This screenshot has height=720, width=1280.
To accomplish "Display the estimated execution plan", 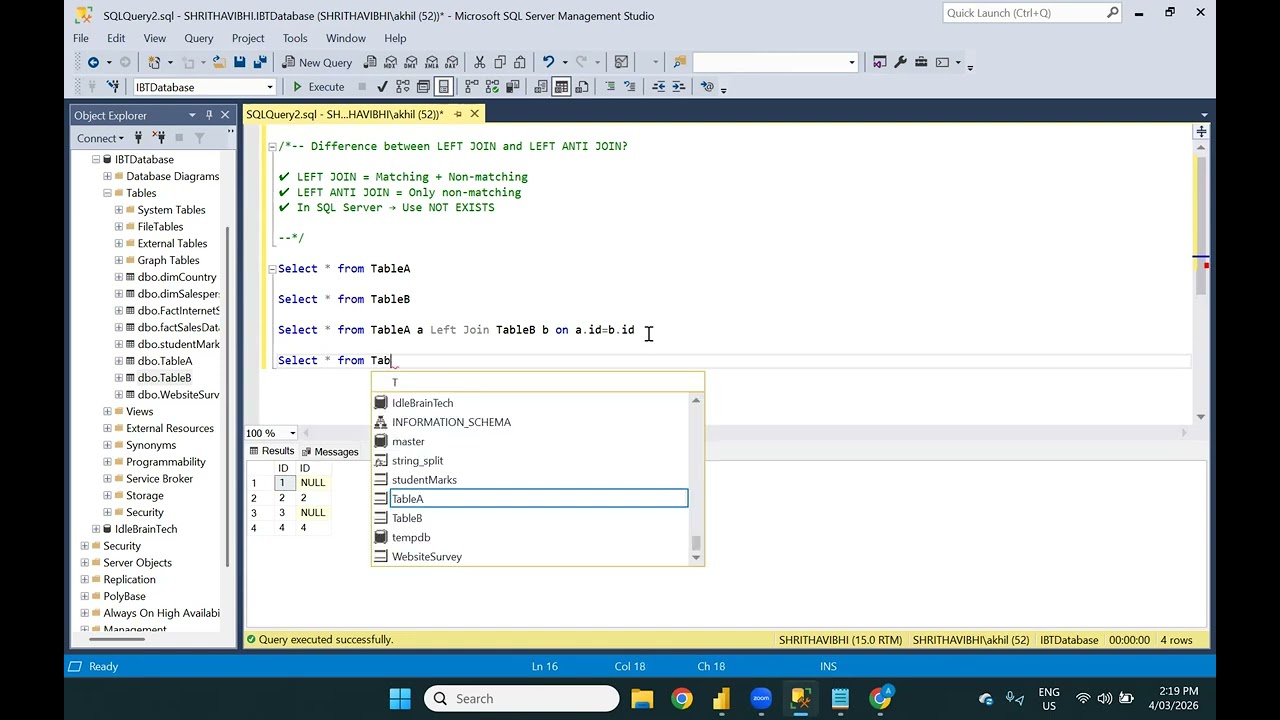I will 403,87.
